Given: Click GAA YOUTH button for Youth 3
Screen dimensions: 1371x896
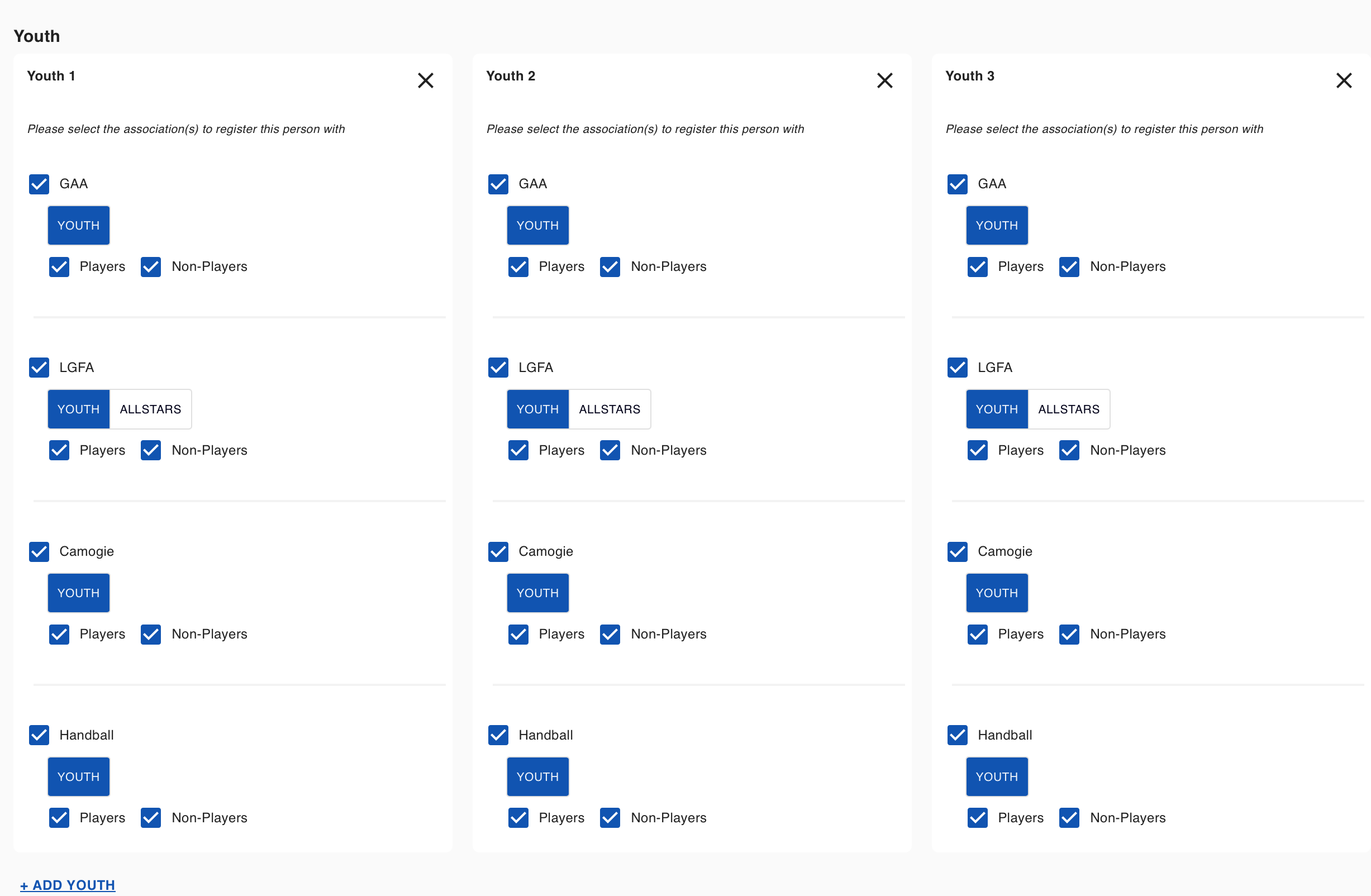Looking at the screenshot, I should coord(997,226).
